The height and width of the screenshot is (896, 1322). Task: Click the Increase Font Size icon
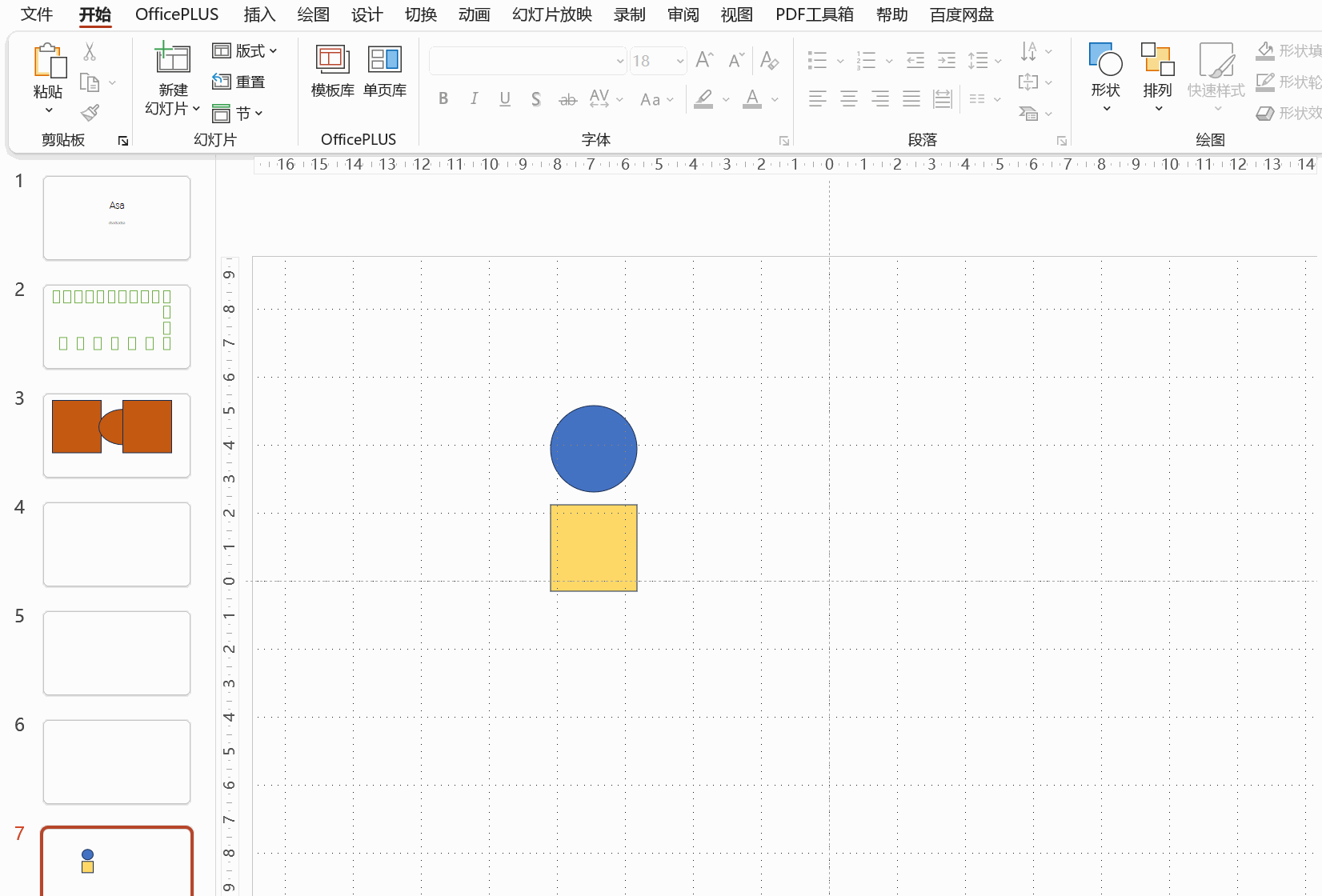tap(704, 60)
